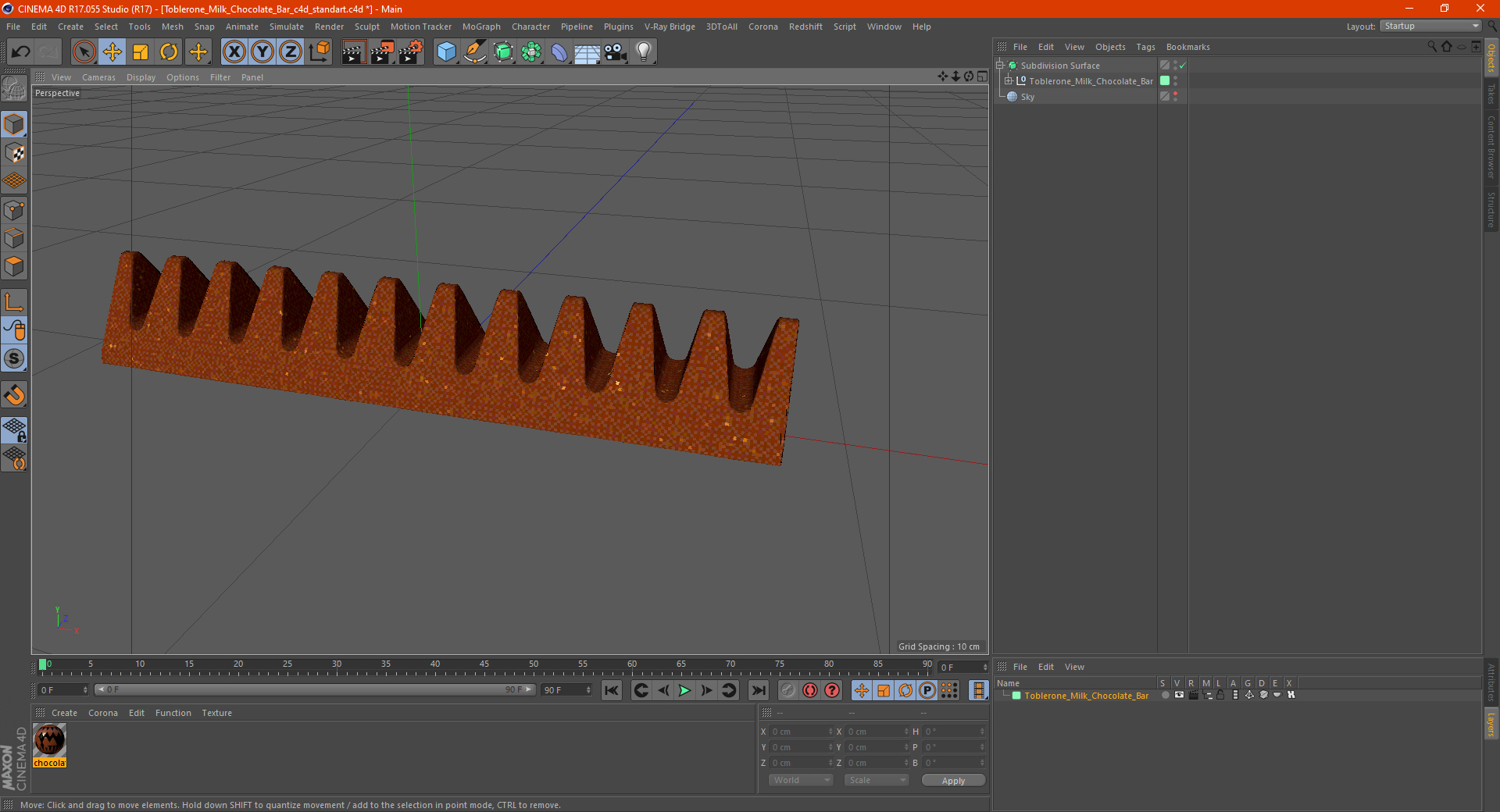Image resolution: width=1500 pixels, height=812 pixels.
Task: Toggle X axis lock
Action: (x=234, y=52)
